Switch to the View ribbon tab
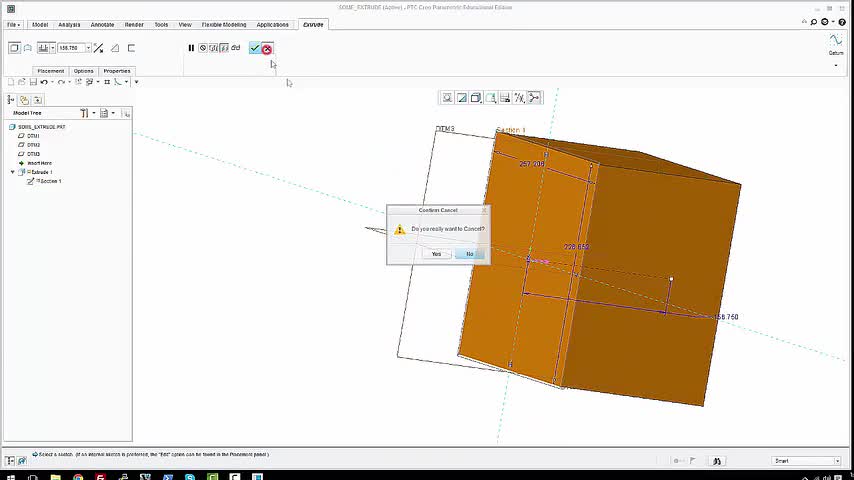854x480 pixels. 185,25
